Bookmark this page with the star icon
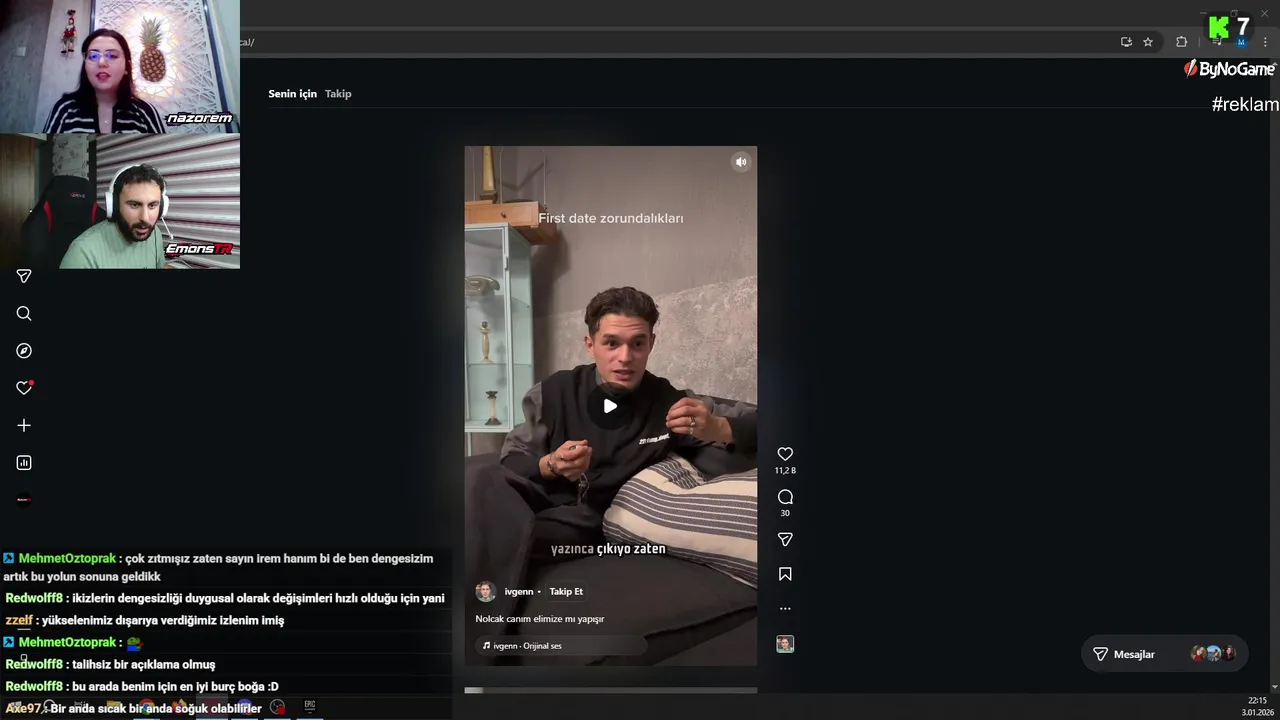The image size is (1280, 720). pos(1148,42)
